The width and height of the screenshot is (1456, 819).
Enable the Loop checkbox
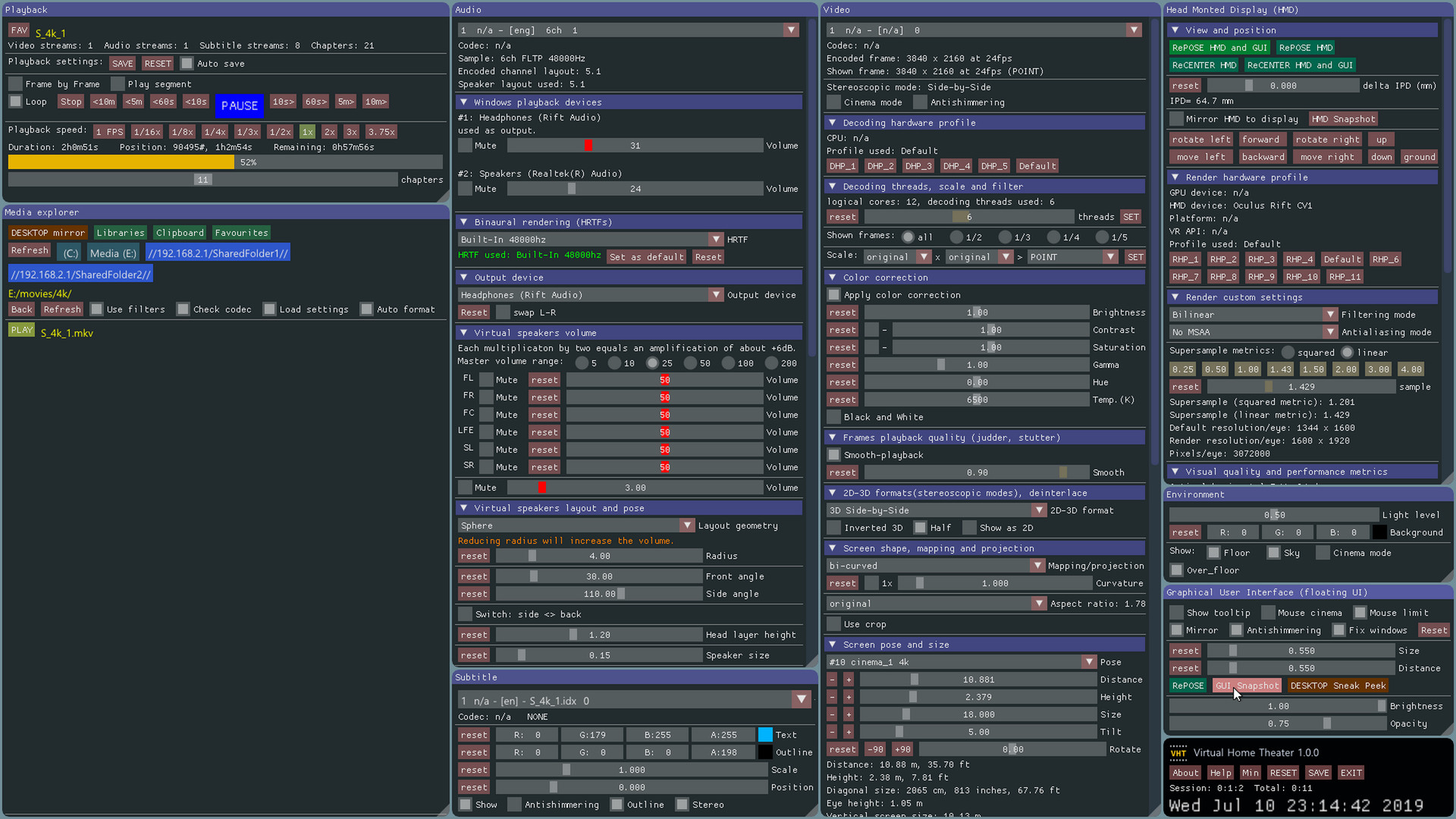pos(16,102)
